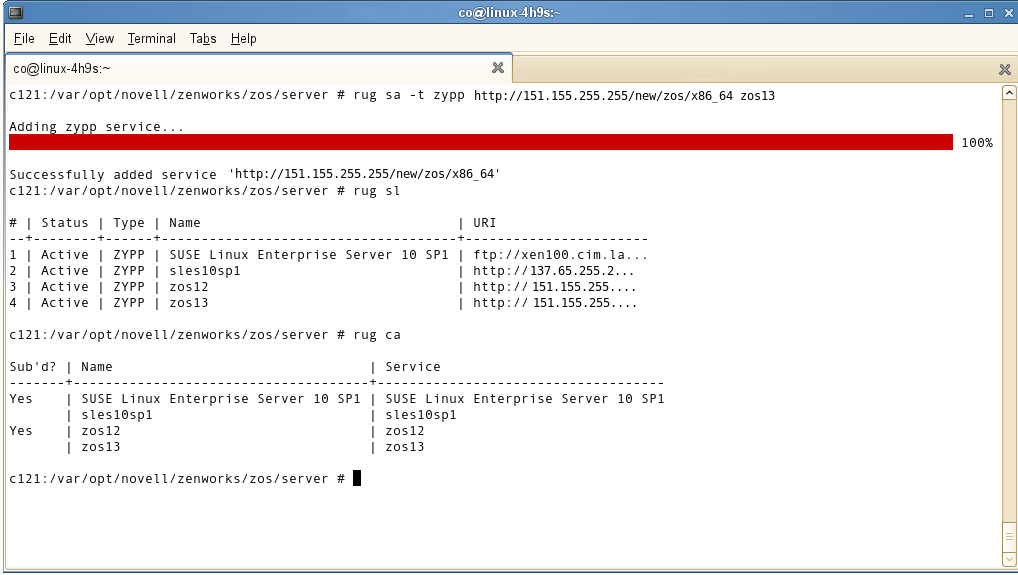
Task: Open the Terminal menu
Action: pyautogui.click(x=151, y=39)
